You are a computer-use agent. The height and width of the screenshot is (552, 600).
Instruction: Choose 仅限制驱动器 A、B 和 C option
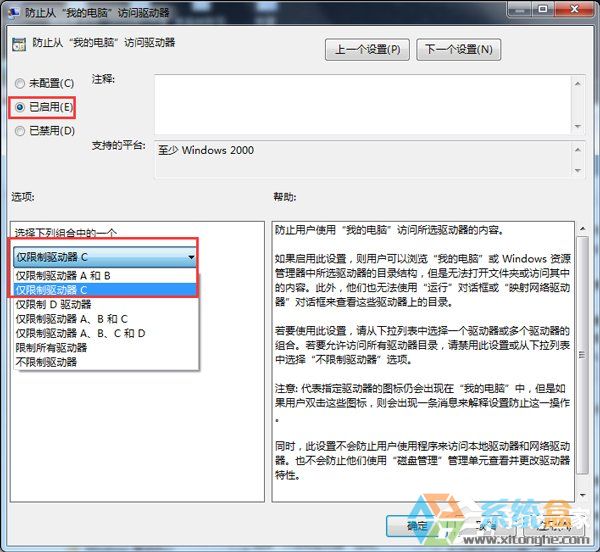(x=106, y=319)
